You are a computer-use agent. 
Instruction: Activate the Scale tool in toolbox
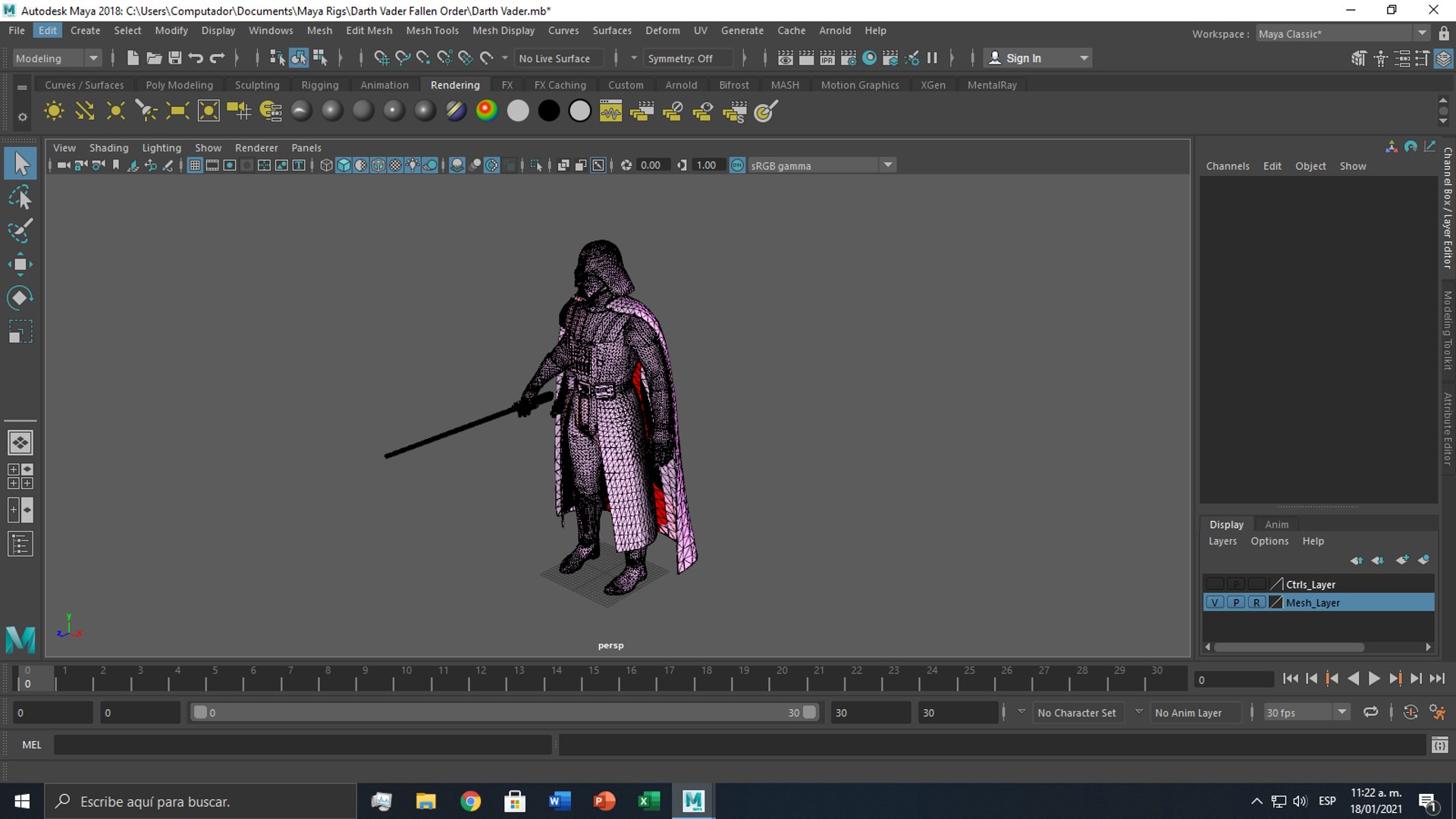[20, 331]
